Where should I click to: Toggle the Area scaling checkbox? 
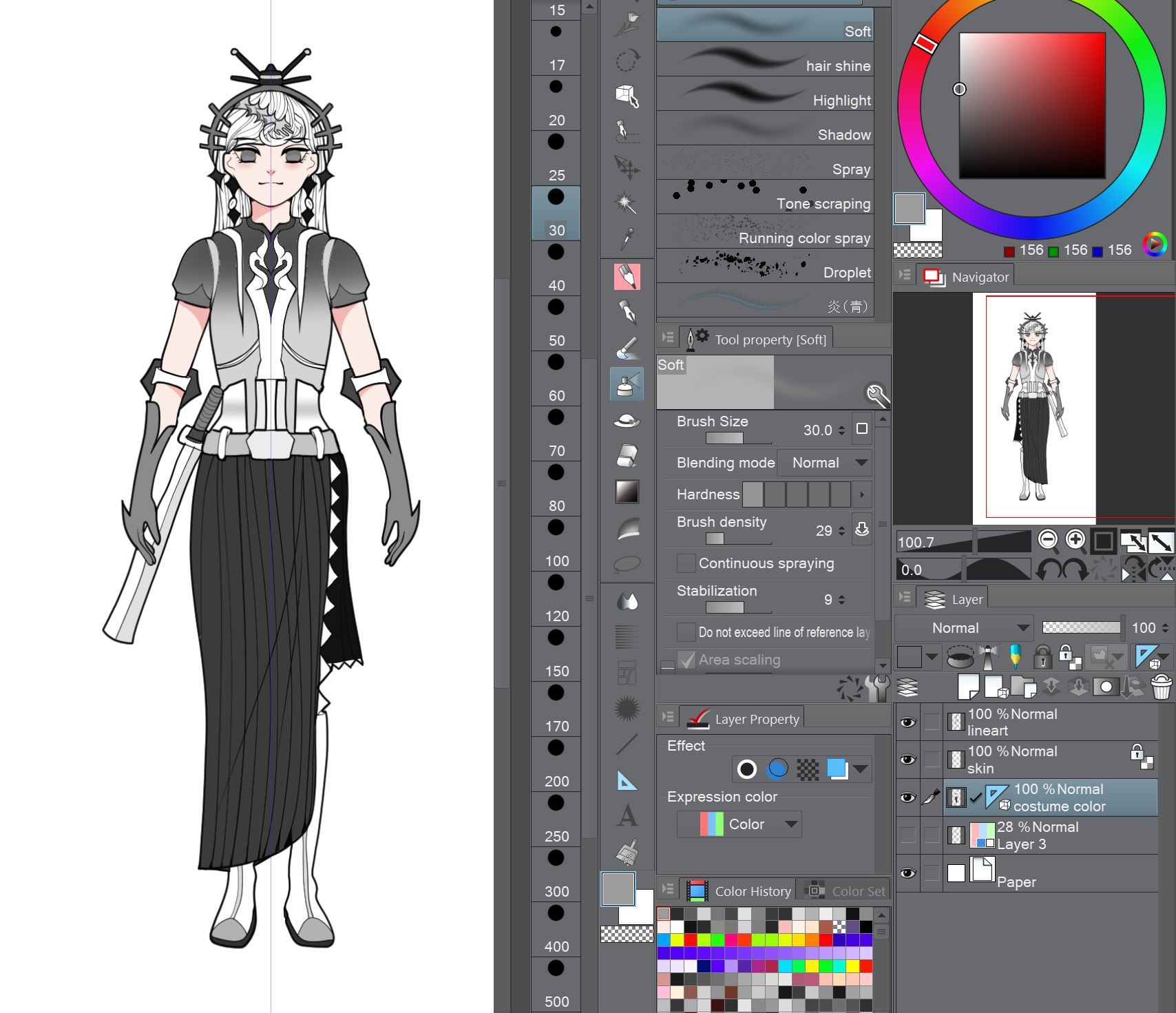point(686,660)
